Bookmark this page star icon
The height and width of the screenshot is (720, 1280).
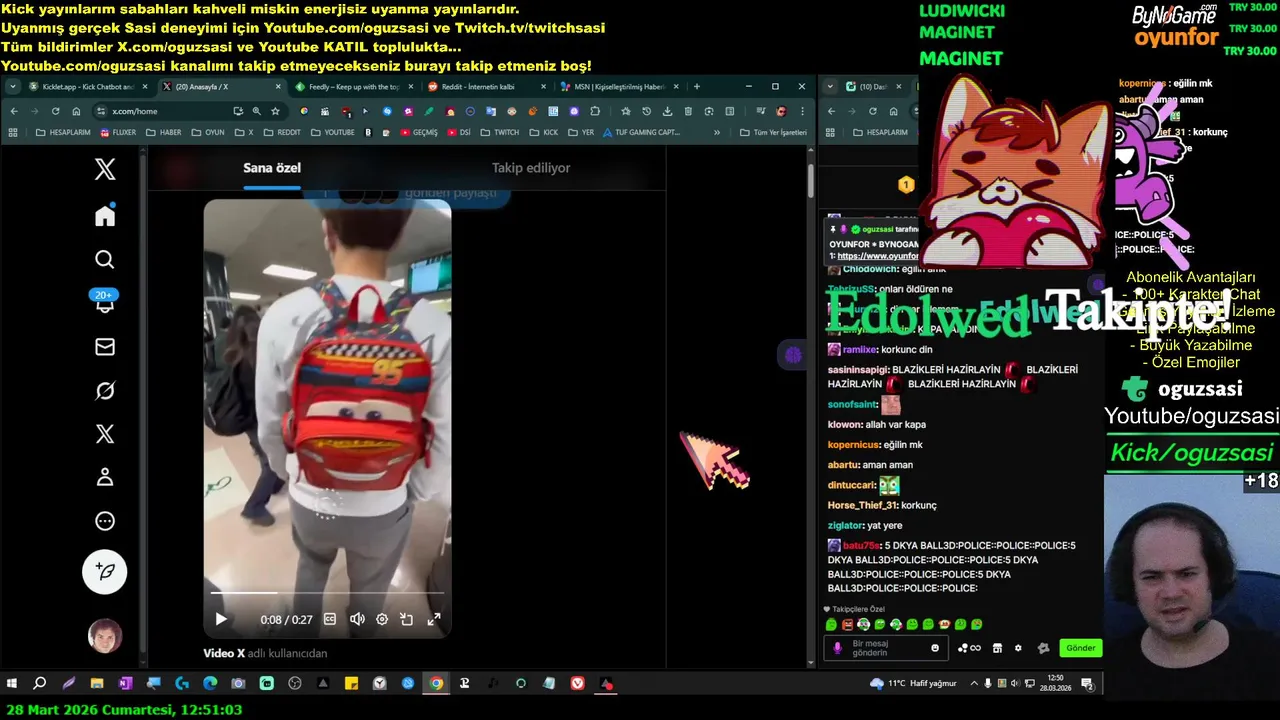click(275, 111)
